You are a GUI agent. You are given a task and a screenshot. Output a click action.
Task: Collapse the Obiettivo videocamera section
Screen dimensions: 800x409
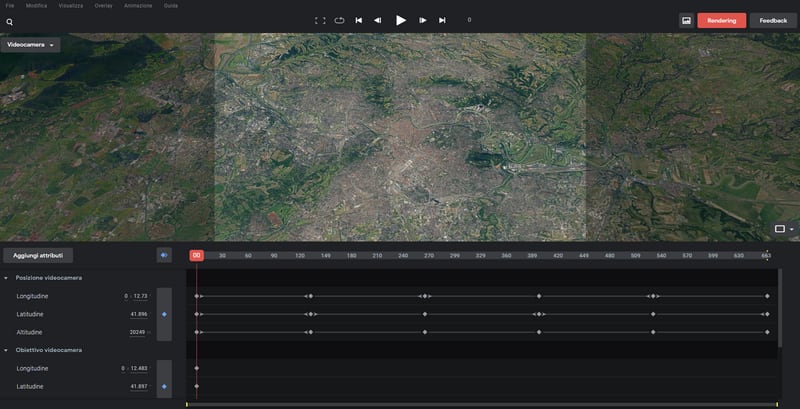tap(6, 350)
